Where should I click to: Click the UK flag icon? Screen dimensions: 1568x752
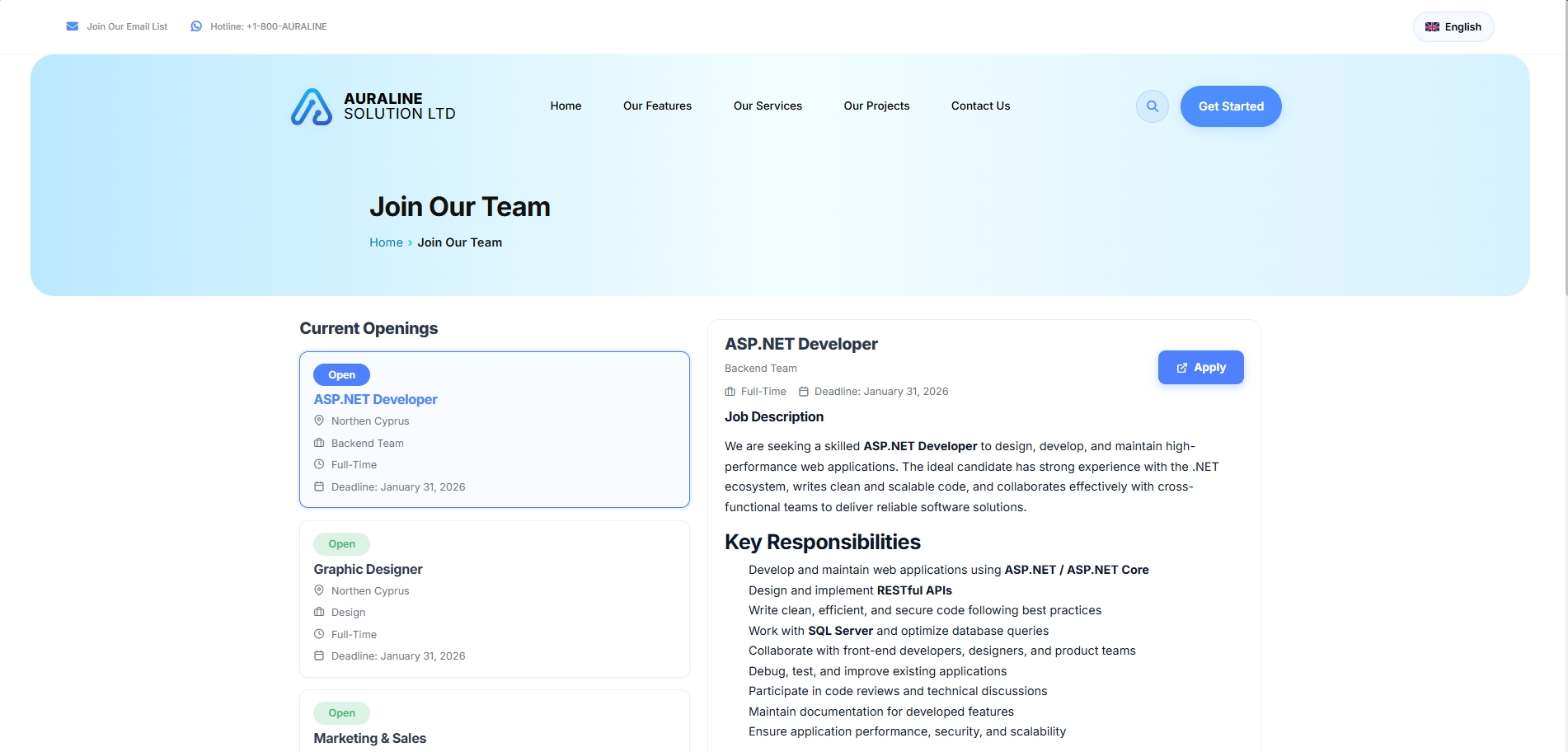tap(1432, 27)
